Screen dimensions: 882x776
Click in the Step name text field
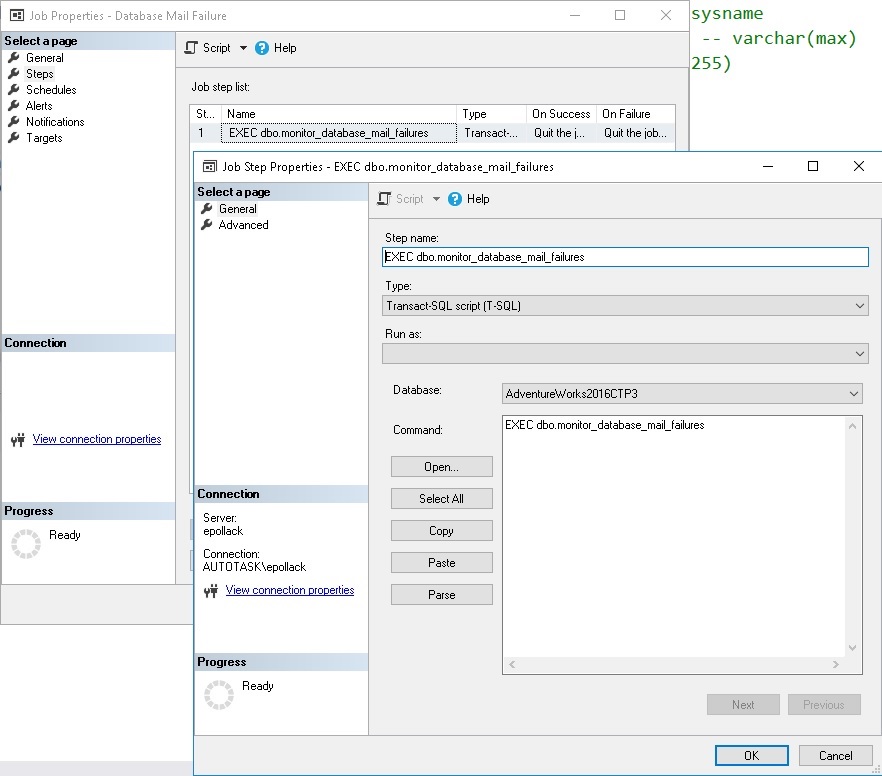[625, 257]
